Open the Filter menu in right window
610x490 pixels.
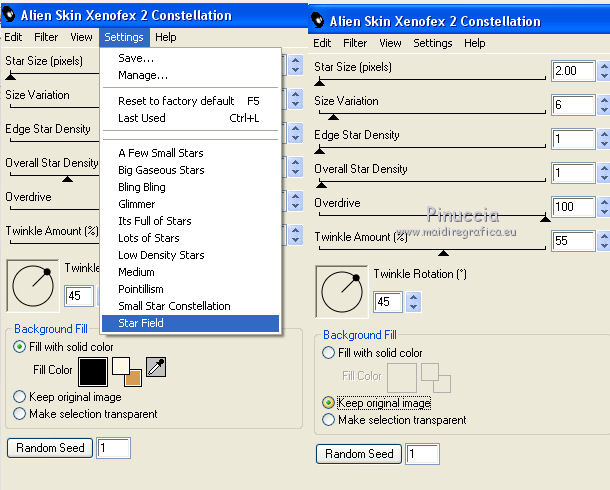click(x=355, y=43)
